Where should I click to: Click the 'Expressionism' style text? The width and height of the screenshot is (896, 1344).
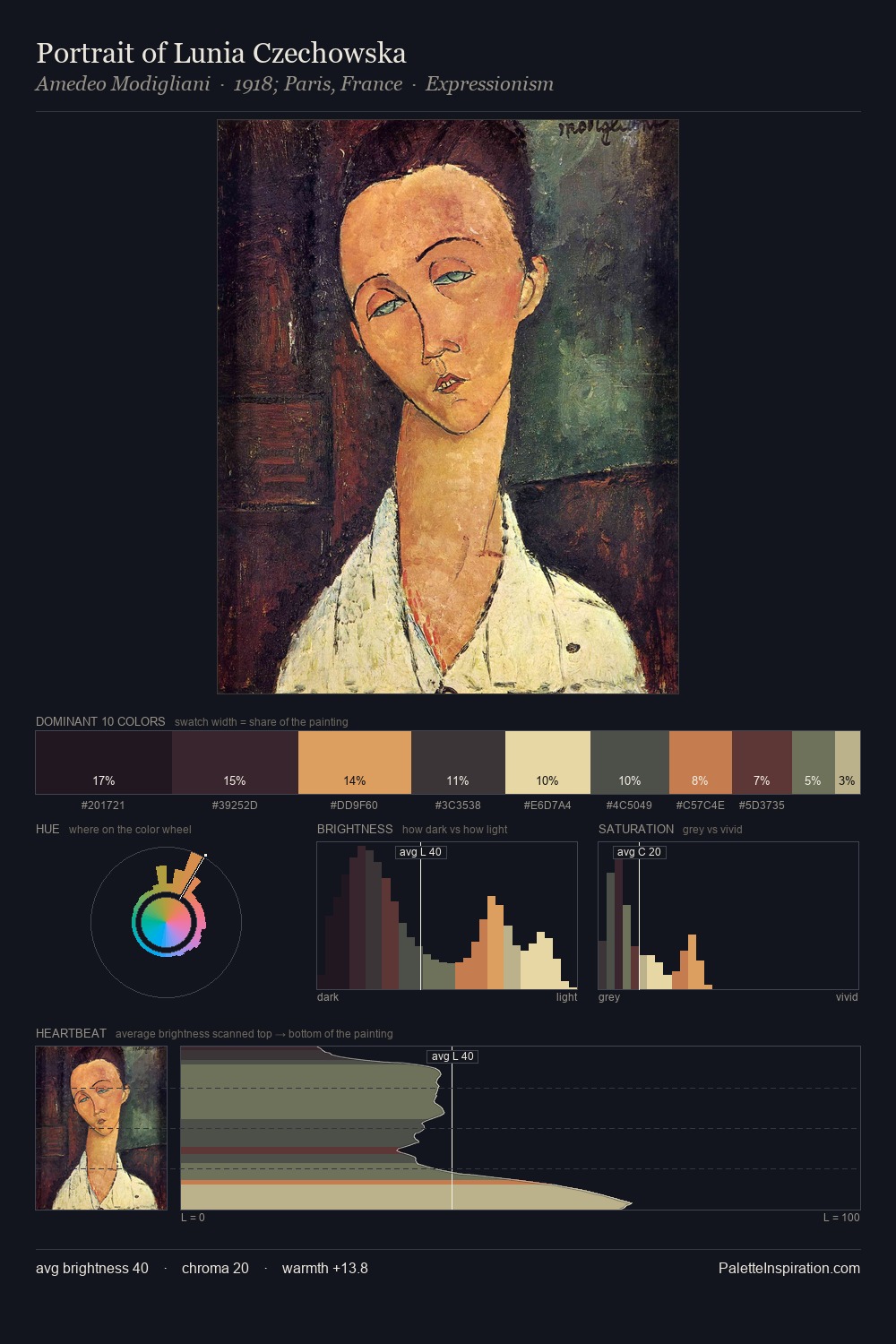(x=489, y=84)
